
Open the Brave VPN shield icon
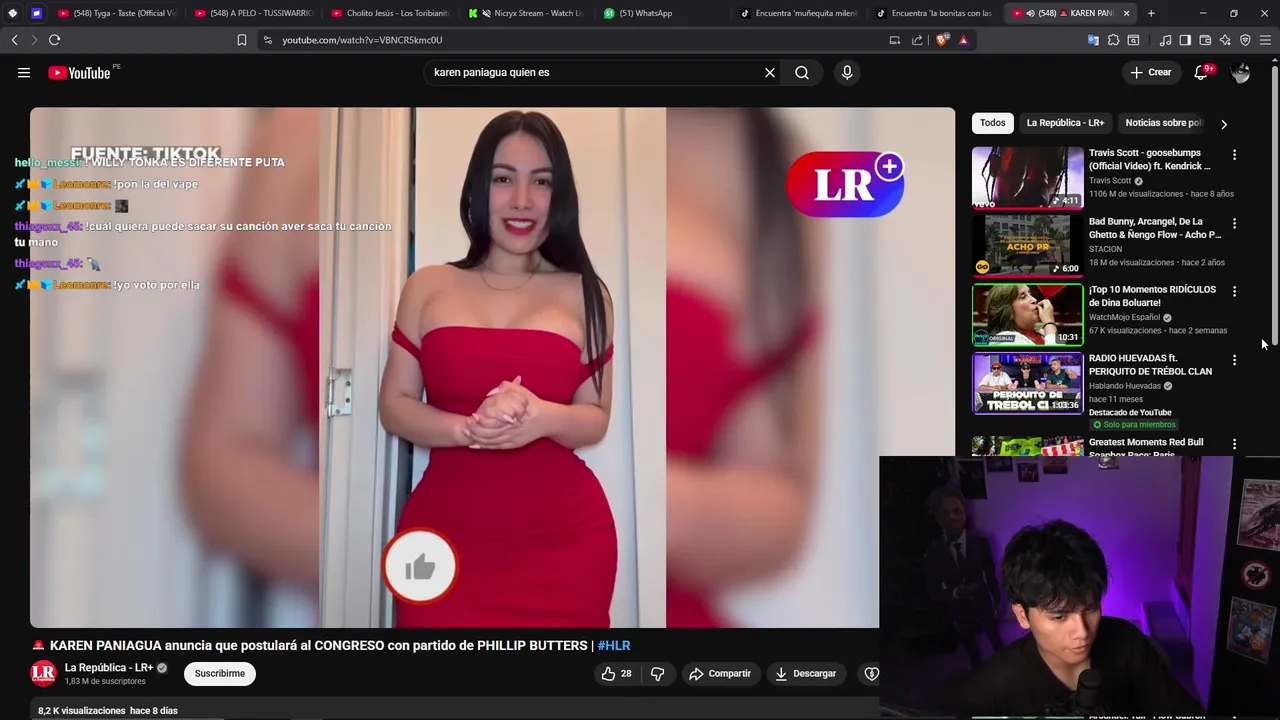tap(1245, 40)
